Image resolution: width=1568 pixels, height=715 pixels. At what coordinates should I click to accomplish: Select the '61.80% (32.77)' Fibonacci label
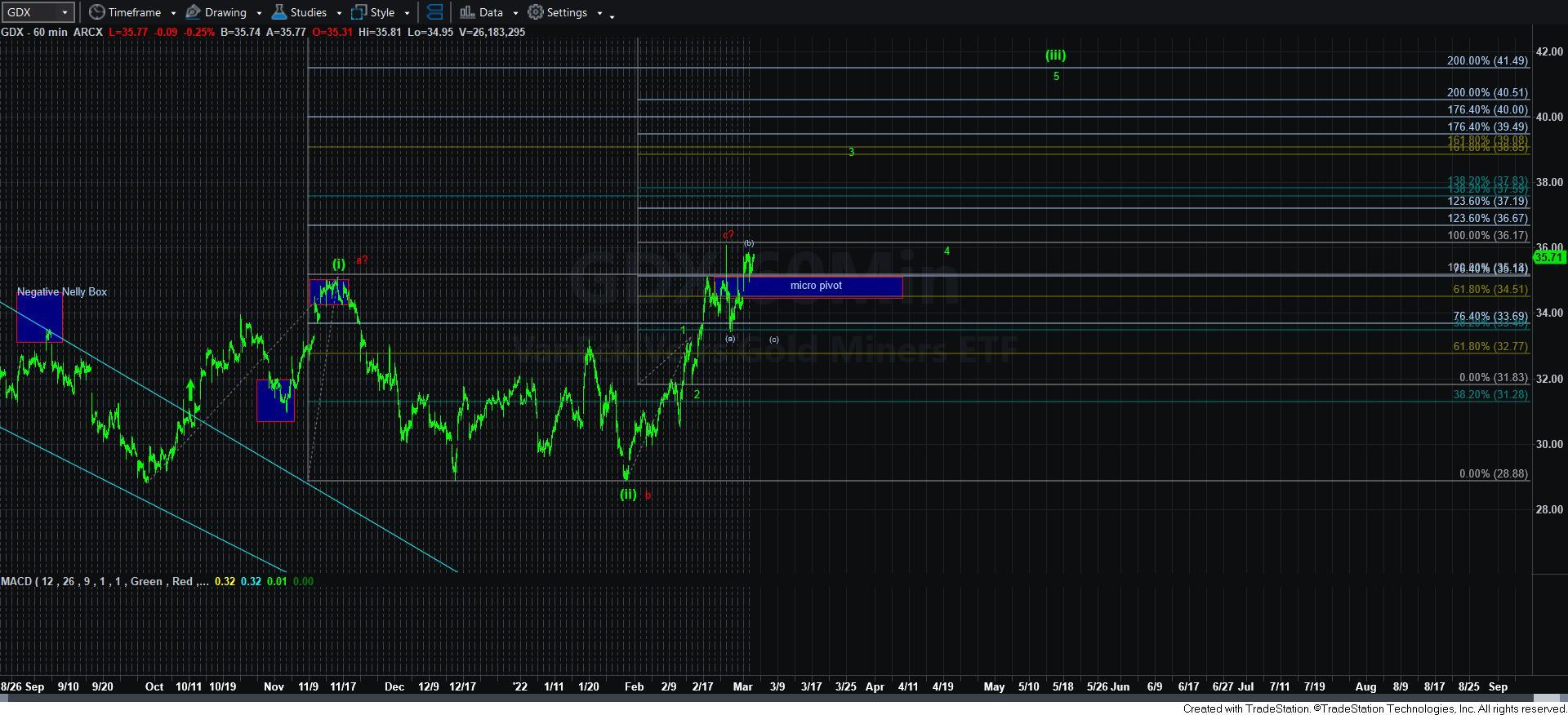point(1490,346)
